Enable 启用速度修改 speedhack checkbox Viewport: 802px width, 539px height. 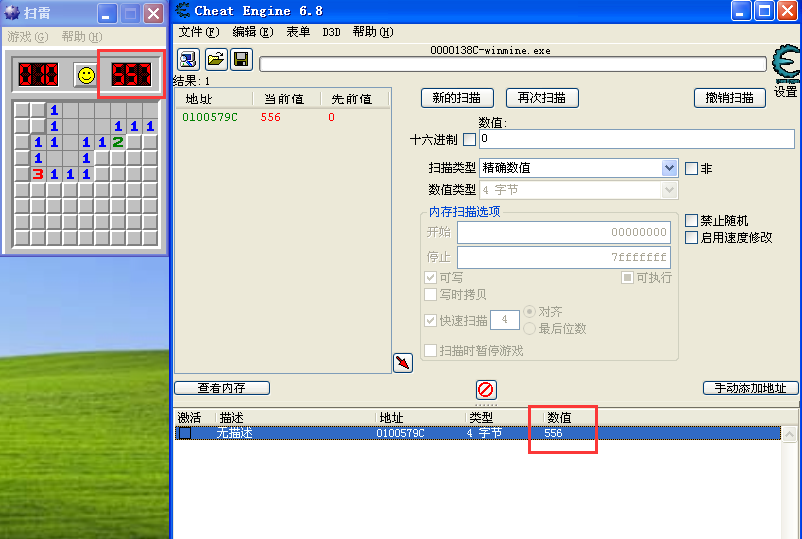(x=691, y=237)
